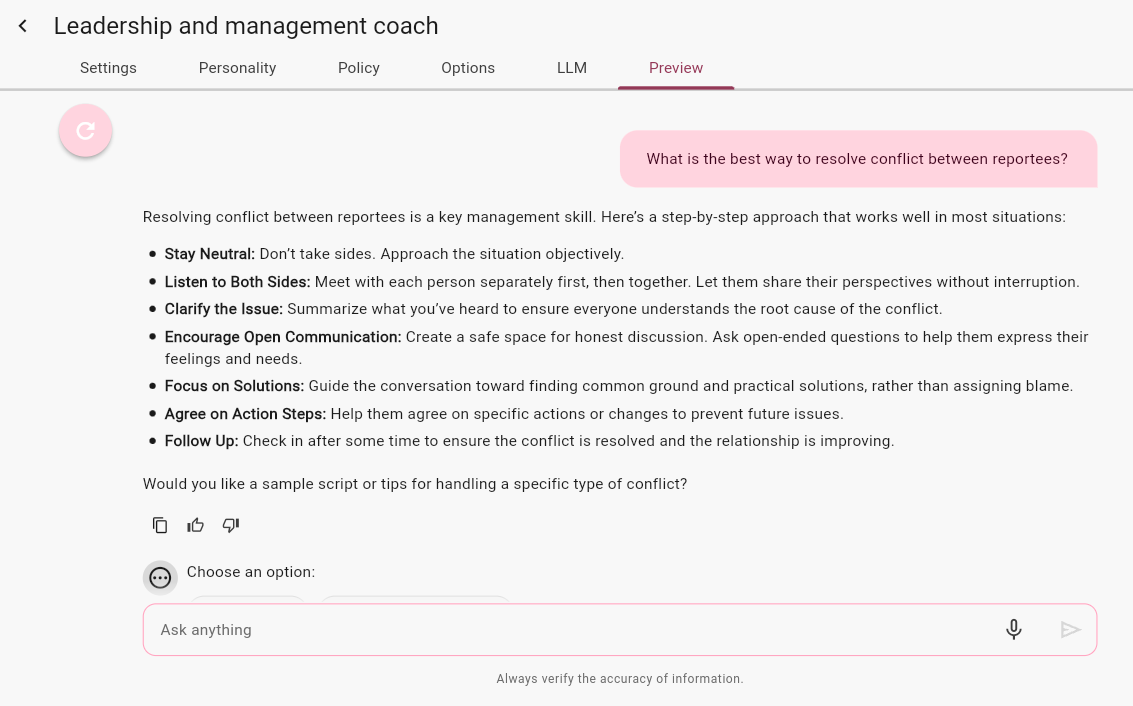Give the response a thumbs down
The image size is (1133, 706).
pyautogui.click(x=231, y=525)
